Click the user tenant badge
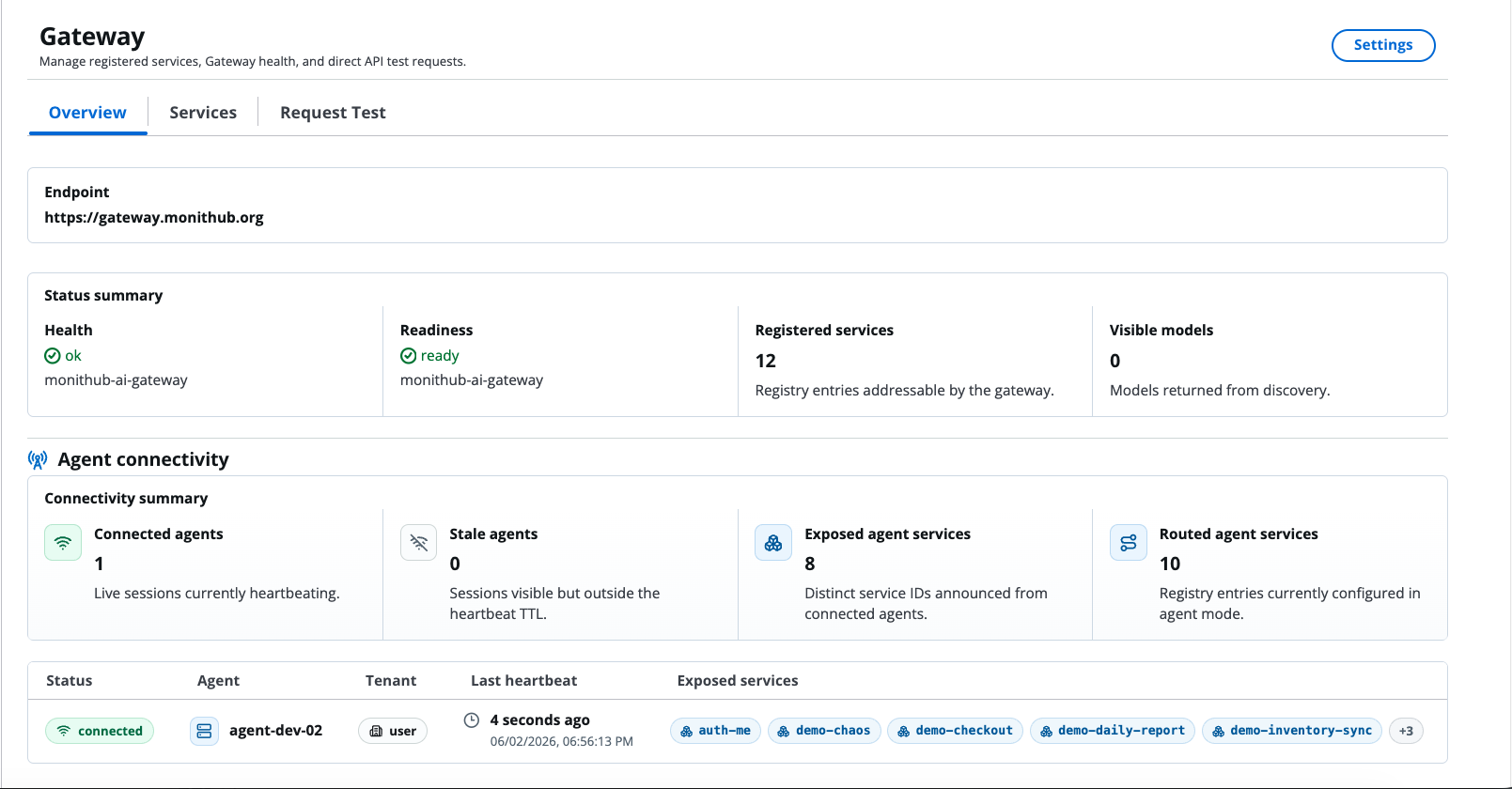1512x789 pixels. point(393,731)
